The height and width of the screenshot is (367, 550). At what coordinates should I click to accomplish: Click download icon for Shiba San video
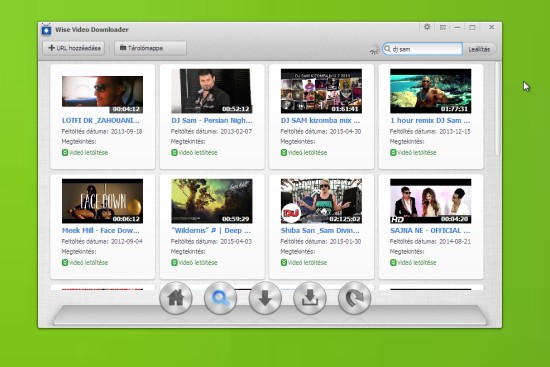pos(283,262)
